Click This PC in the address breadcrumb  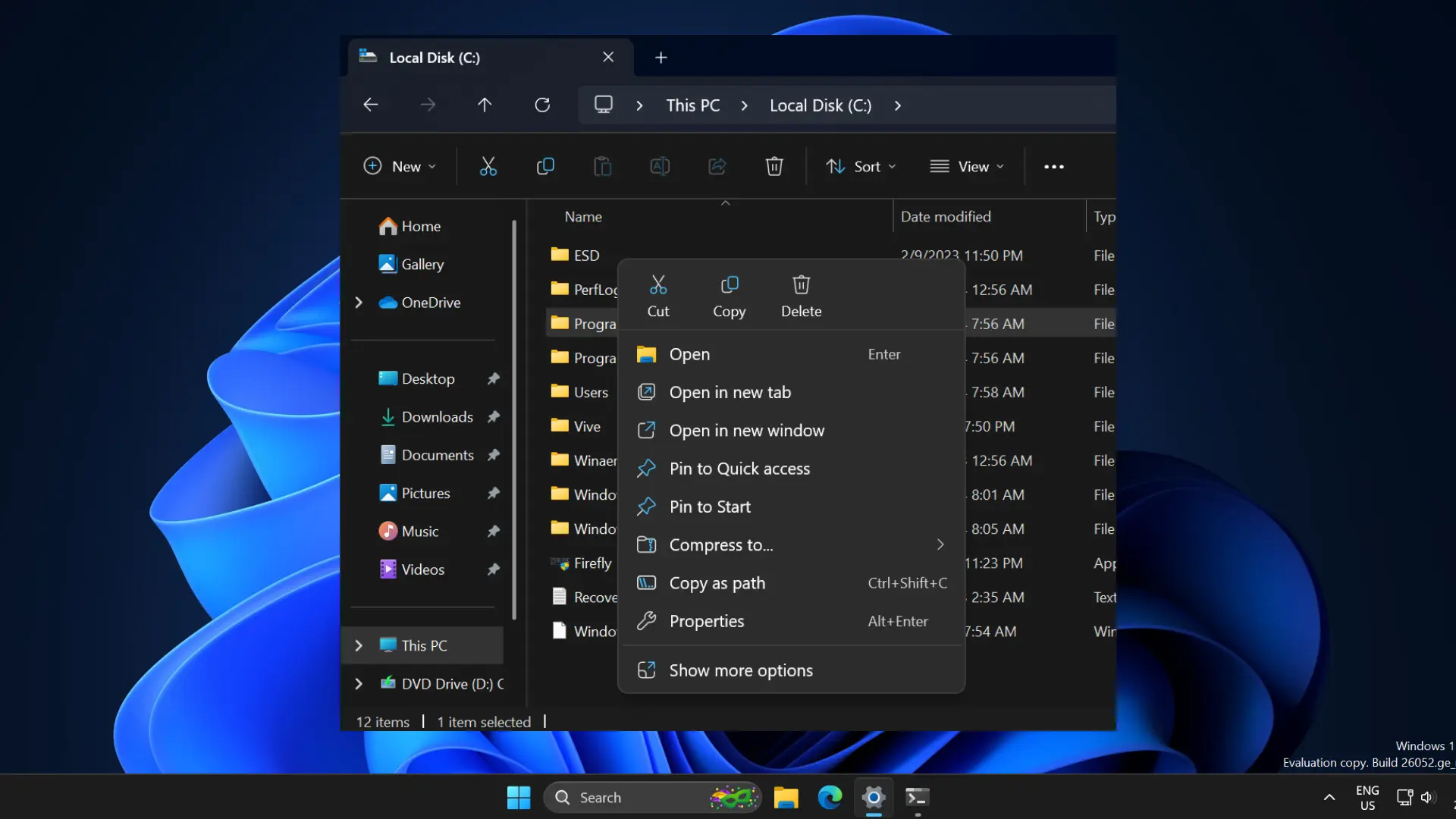pyautogui.click(x=693, y=105)
